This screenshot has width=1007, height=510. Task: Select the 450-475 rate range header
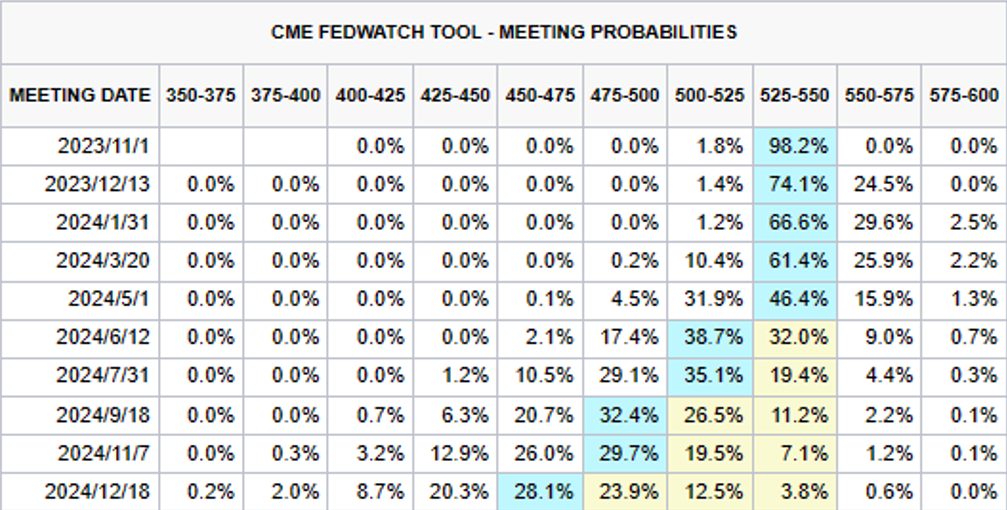[540, 96]
